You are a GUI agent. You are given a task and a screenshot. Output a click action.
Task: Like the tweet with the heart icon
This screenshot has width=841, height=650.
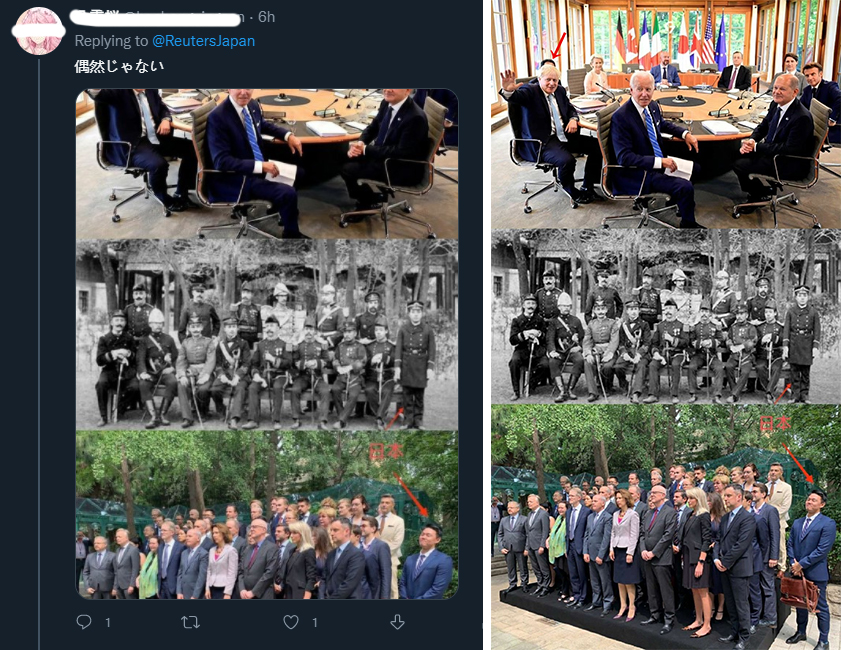291,622
